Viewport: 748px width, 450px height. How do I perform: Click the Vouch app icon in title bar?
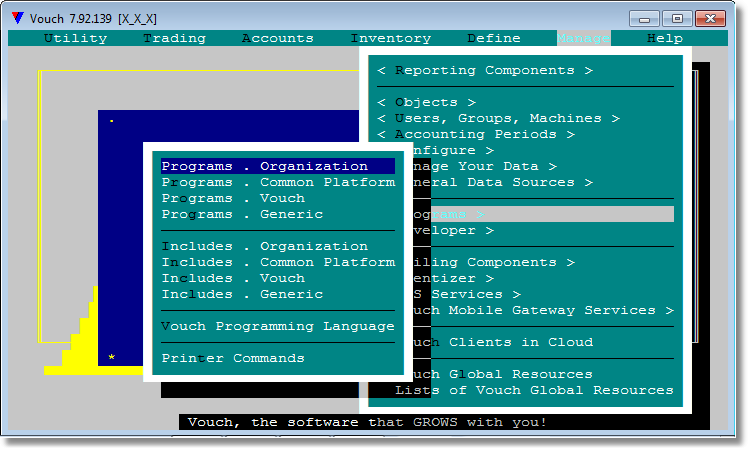pos(18,19)
